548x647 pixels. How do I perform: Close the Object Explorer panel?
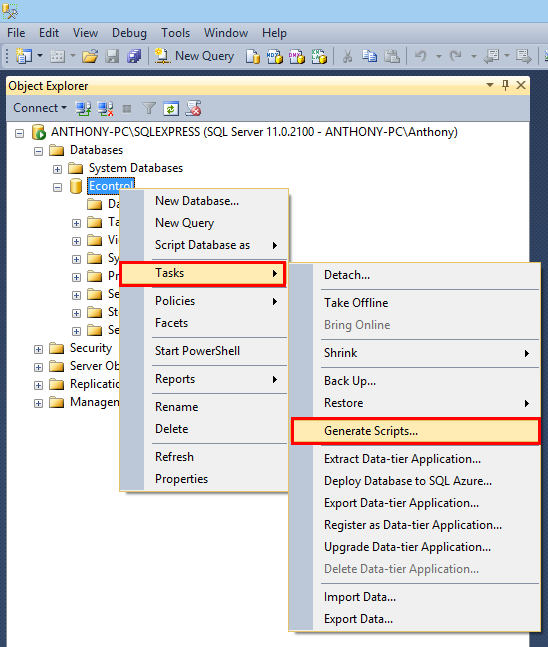pos(521,85)
